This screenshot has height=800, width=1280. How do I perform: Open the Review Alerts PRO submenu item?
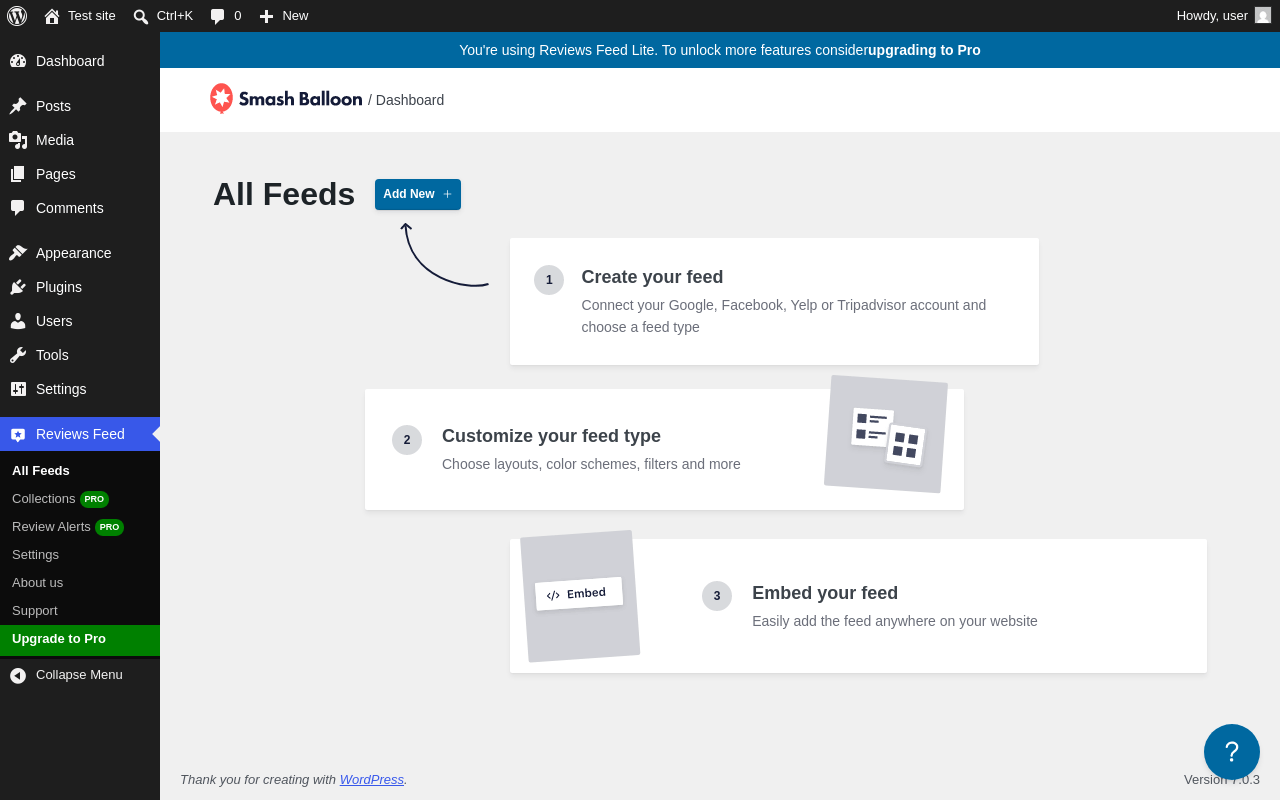[x=80, y=526]
